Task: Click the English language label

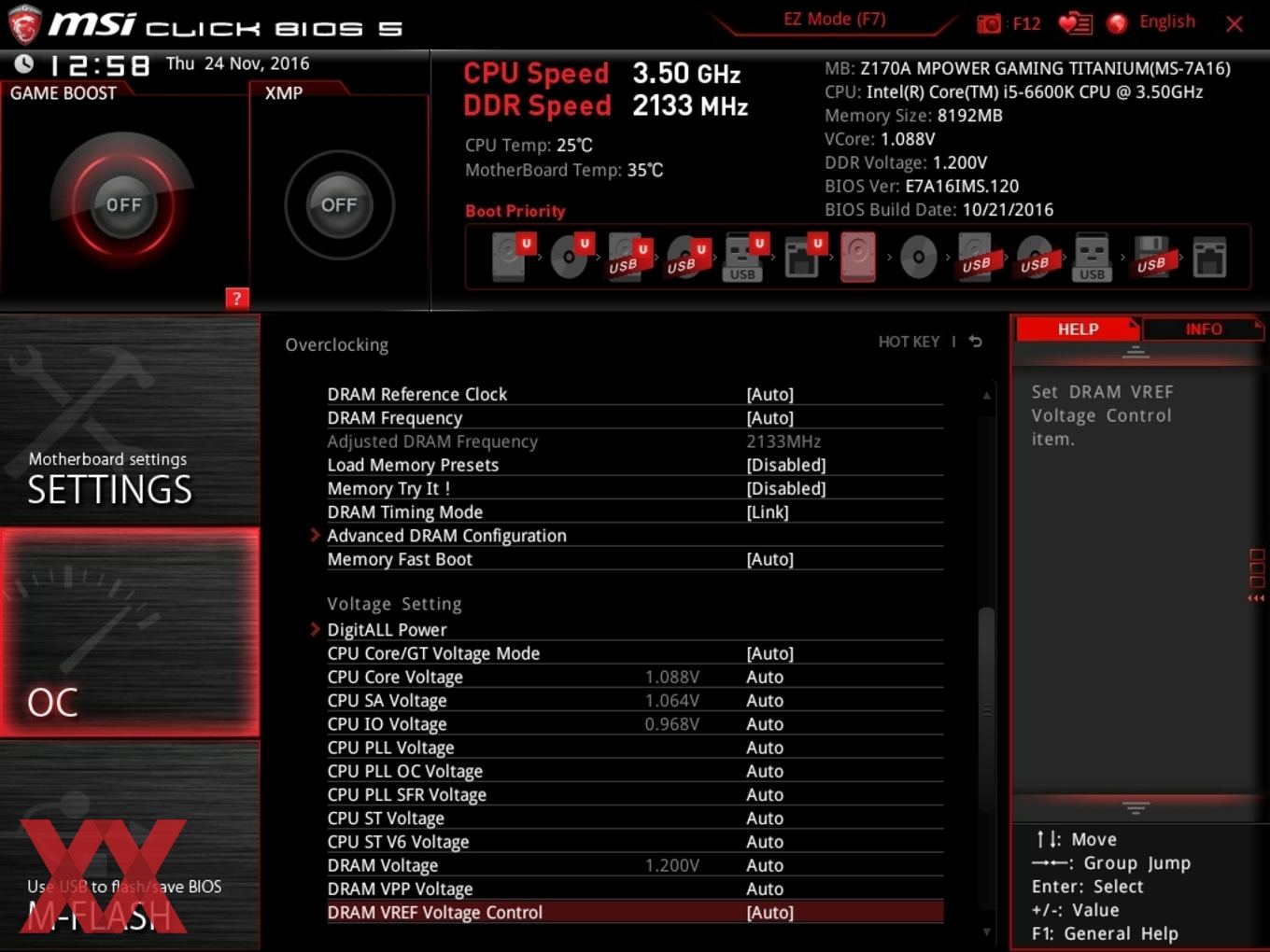Action: (1166, 21)
